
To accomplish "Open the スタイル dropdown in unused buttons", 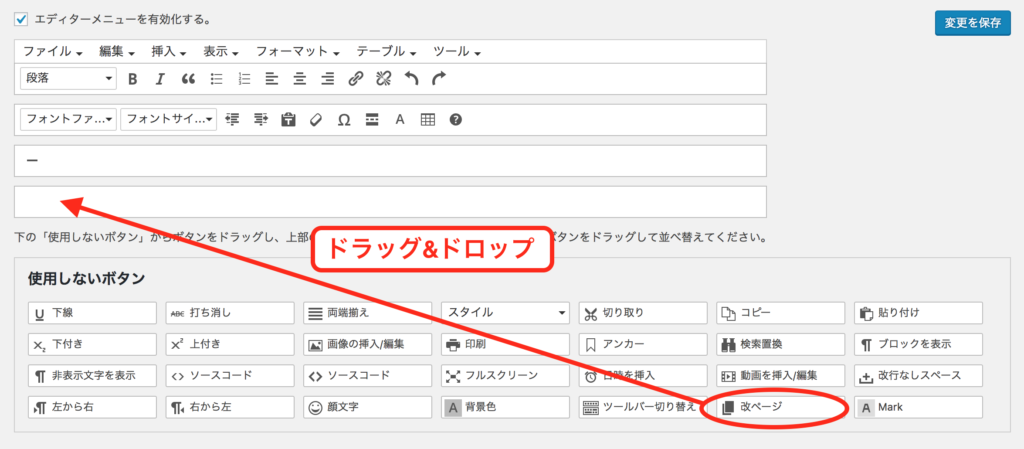I will click(x=505, y=312).
